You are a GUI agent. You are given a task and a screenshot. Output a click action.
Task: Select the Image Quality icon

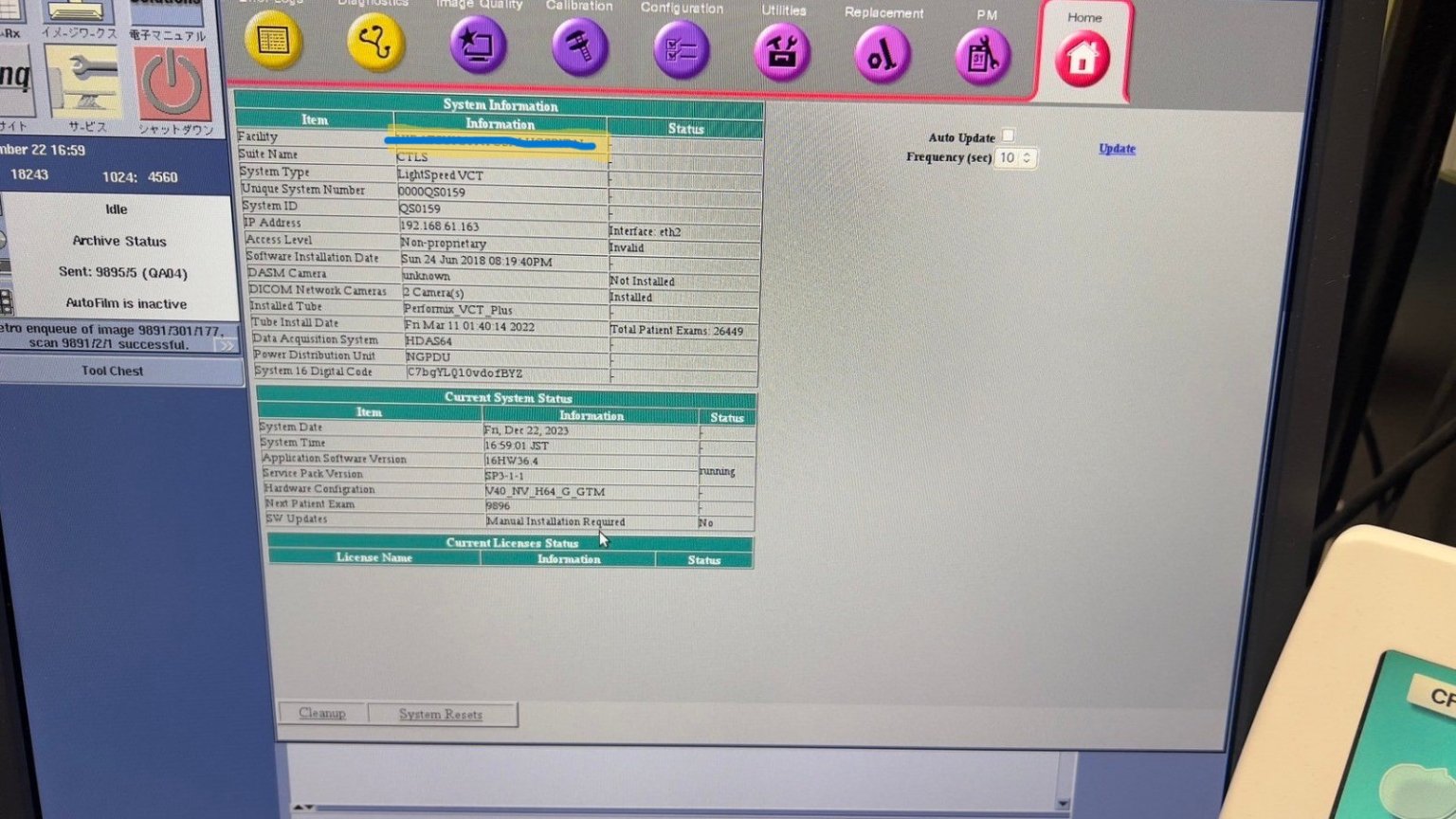coord(478,45)
